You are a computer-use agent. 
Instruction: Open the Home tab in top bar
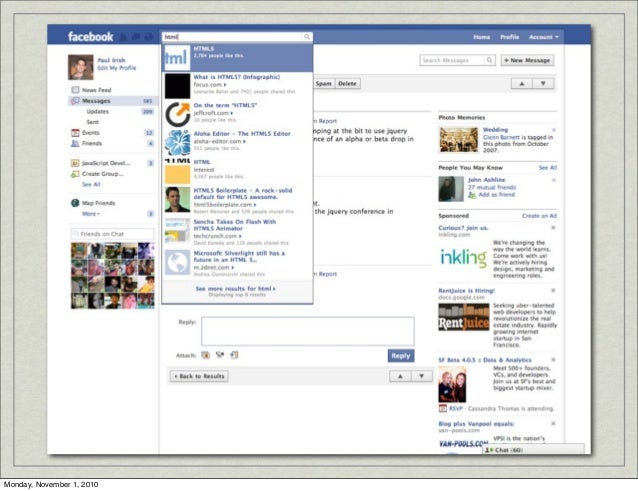482,37
